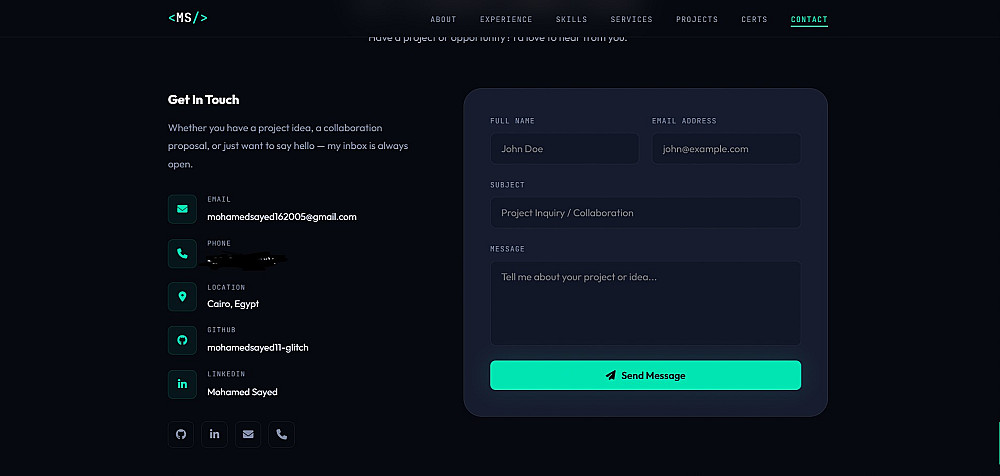Click into the Subject input field
This screenshot has height=476, width=1000.
[645, 213]
